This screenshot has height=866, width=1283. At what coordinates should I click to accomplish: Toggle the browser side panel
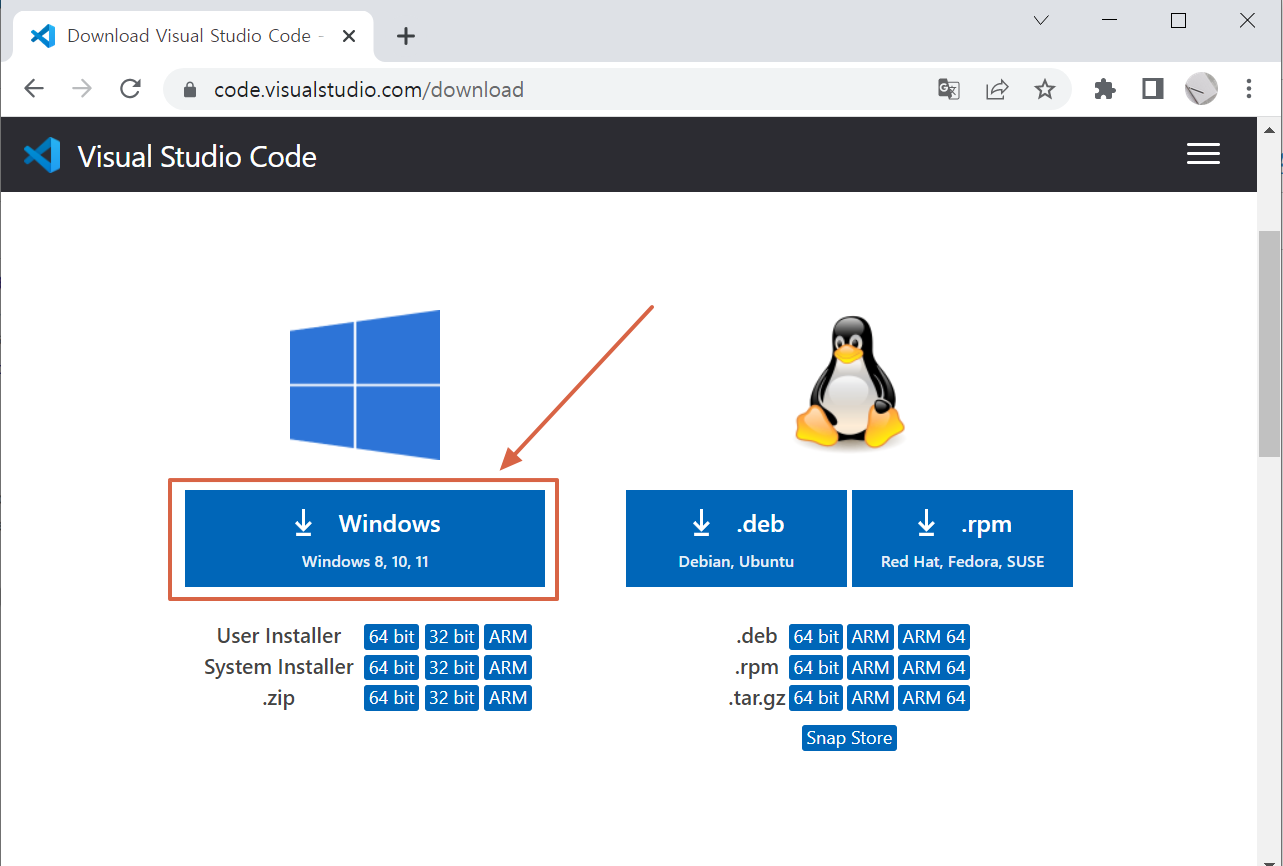(x=1153, y=89)
